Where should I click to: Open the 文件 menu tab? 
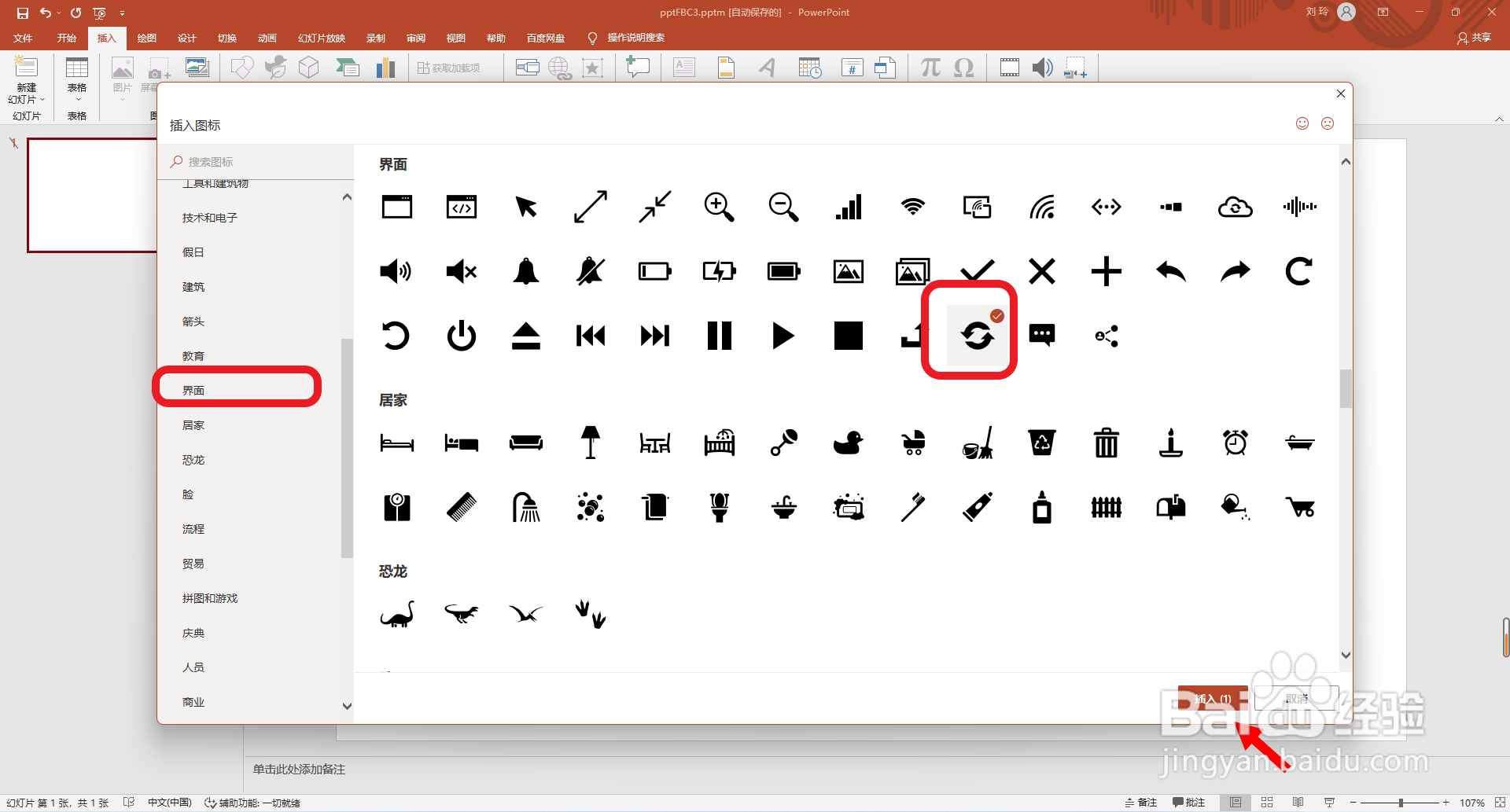(x=24, y=38)
